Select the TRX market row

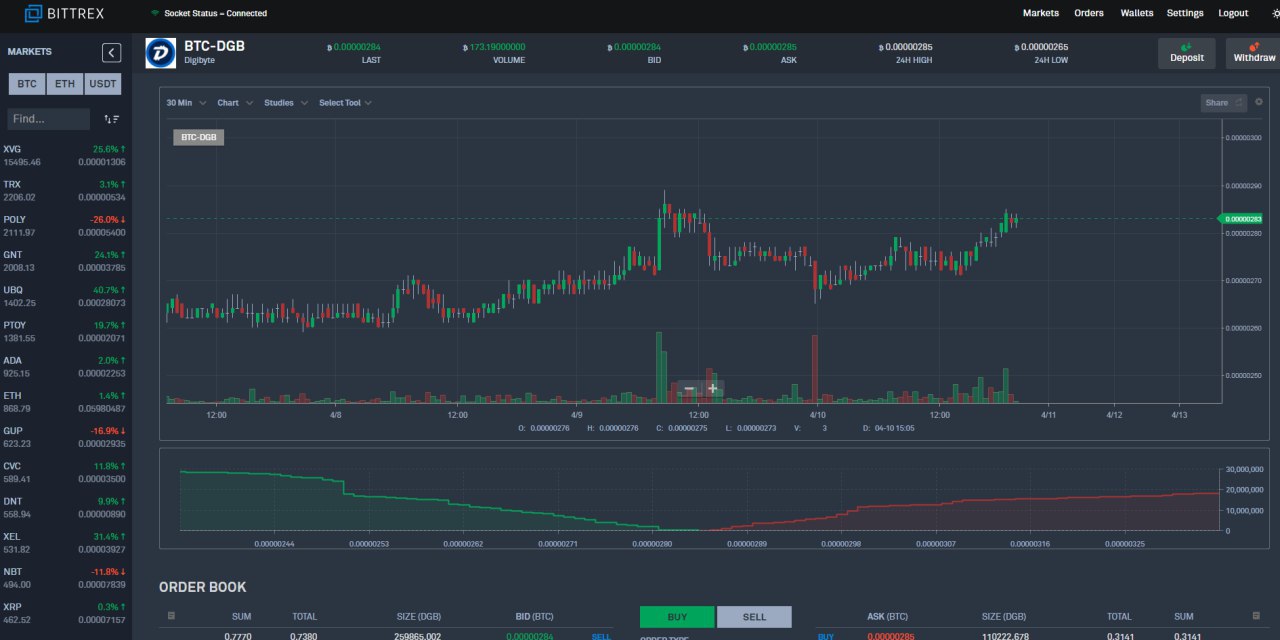(65, 191)
